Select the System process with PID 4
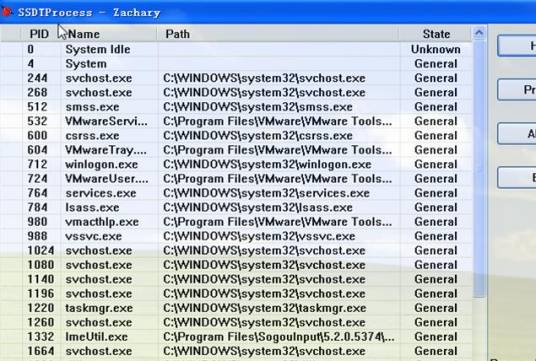The image size is (536, 361). coord(236,64)
